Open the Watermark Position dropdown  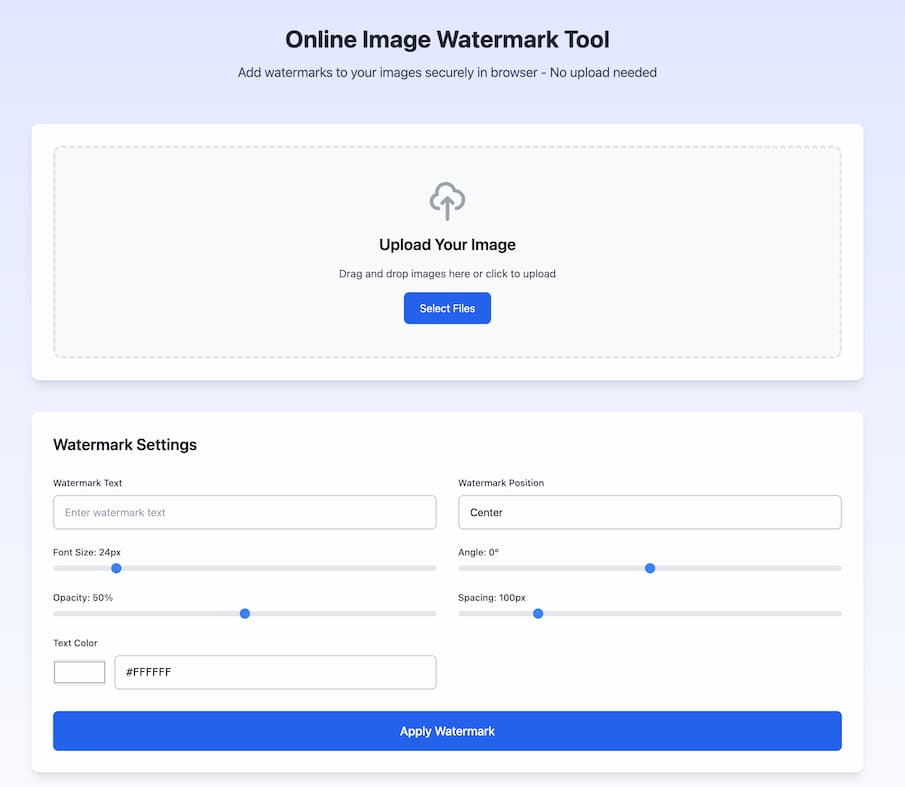pos(649,512)
